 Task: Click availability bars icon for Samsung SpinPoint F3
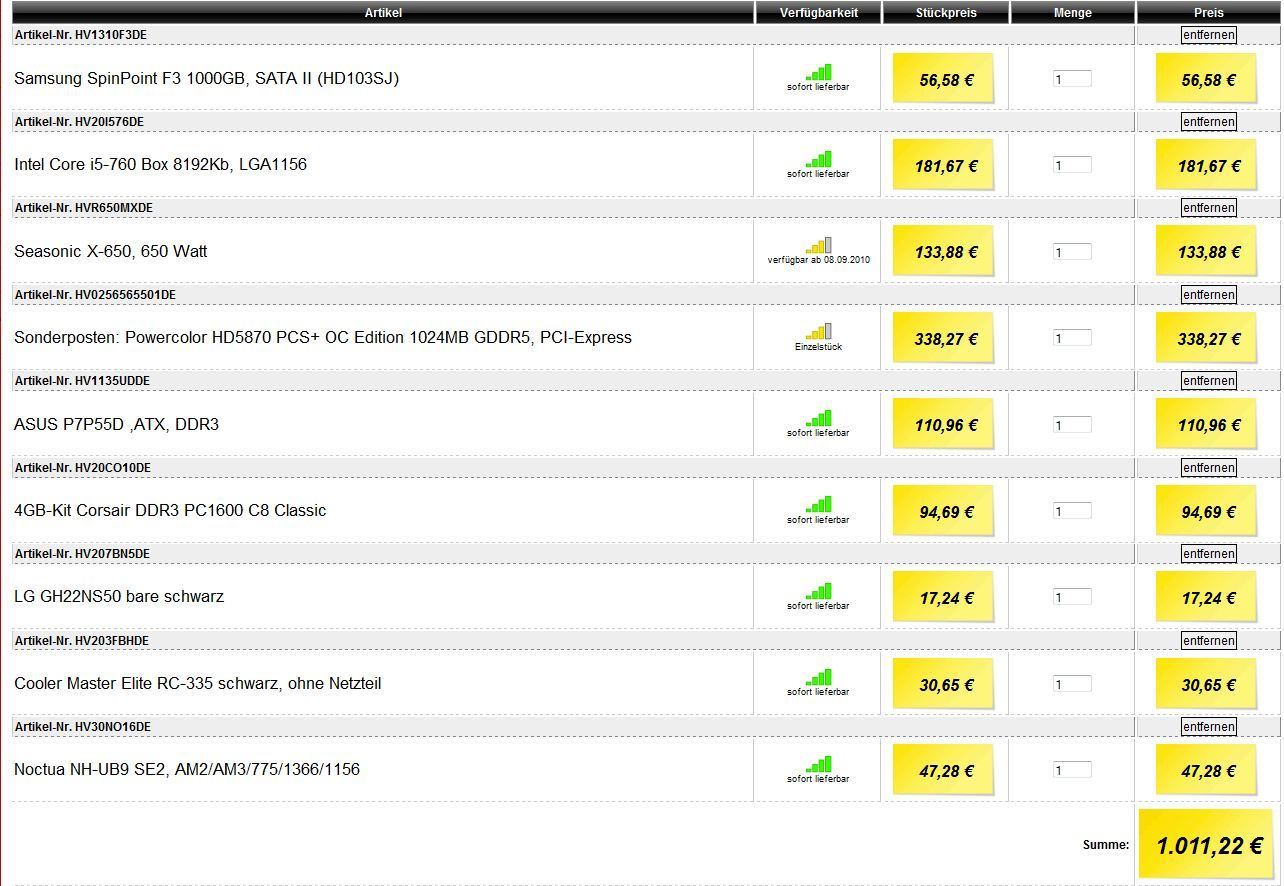click(818, 72)
